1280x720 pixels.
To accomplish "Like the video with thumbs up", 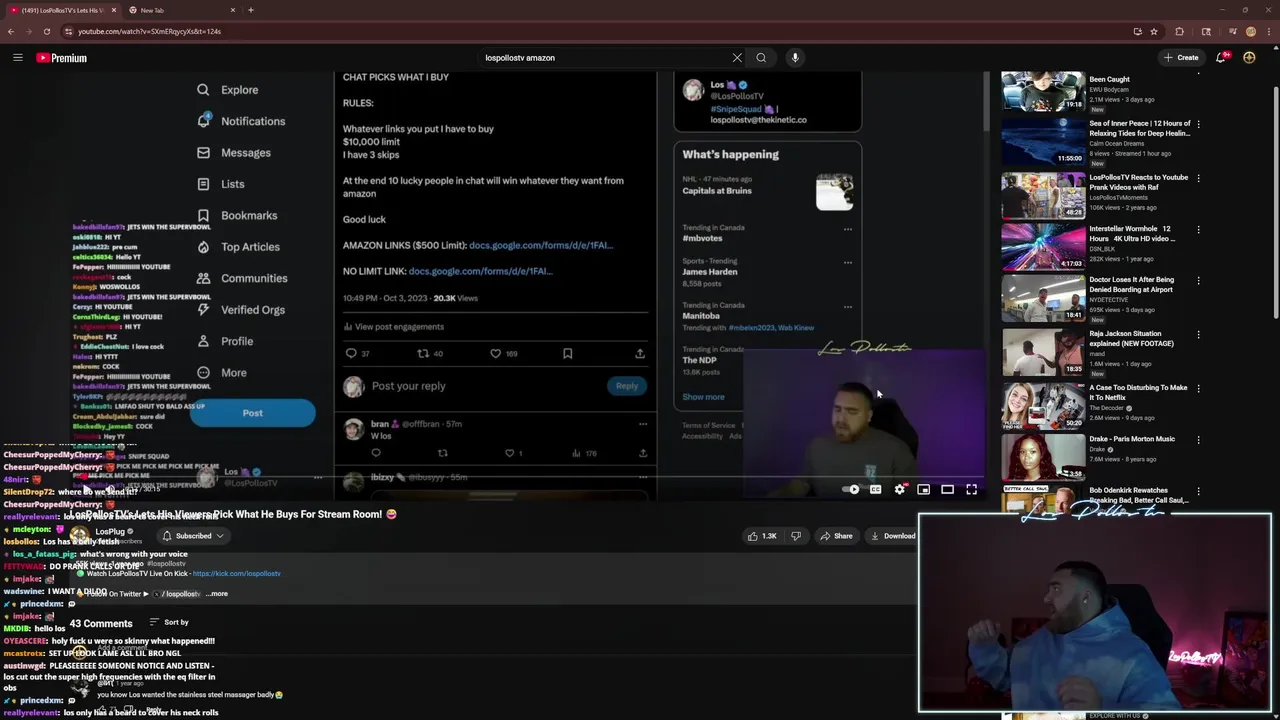I will 762,536.
